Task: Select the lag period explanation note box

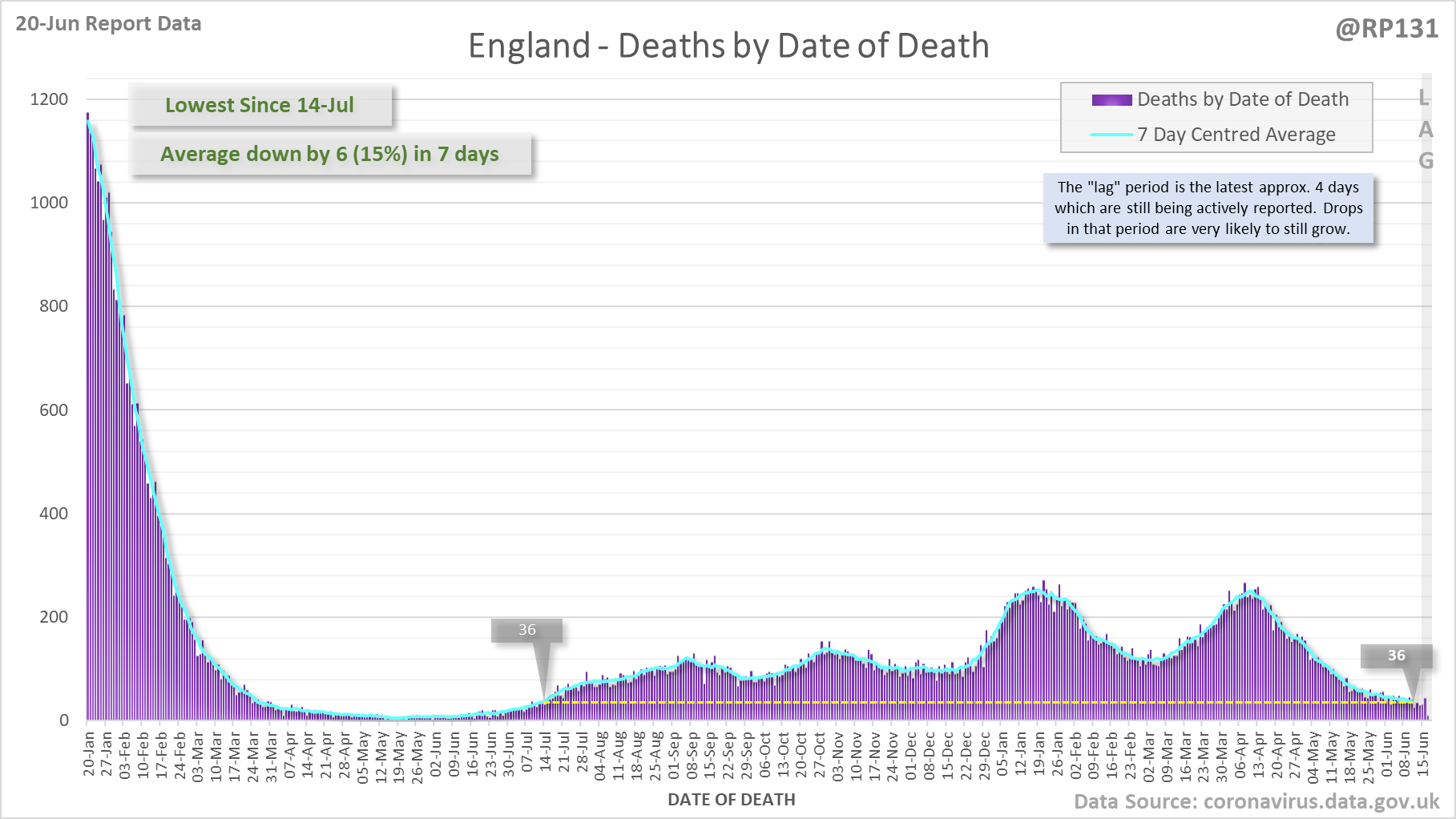Action: (1208, 208)
